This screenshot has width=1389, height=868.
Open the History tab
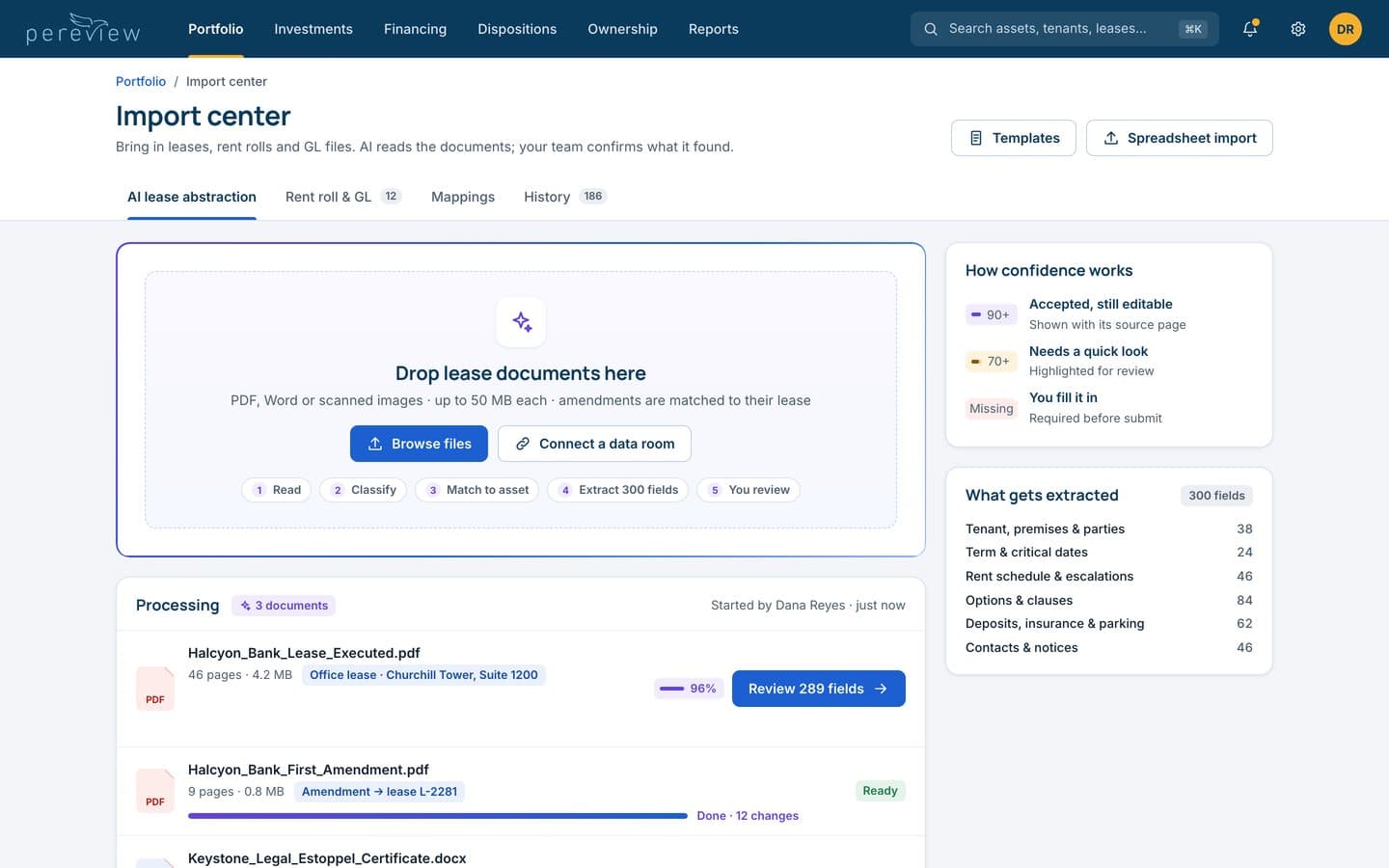[565, 197]
